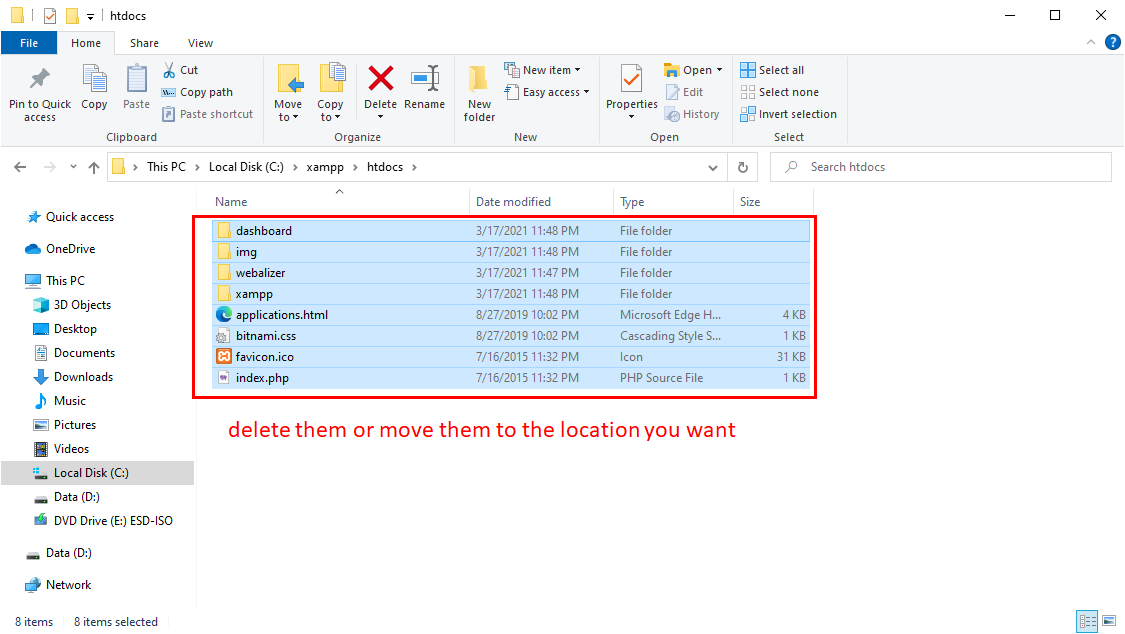Click Select none option

(x=779, y=92)
